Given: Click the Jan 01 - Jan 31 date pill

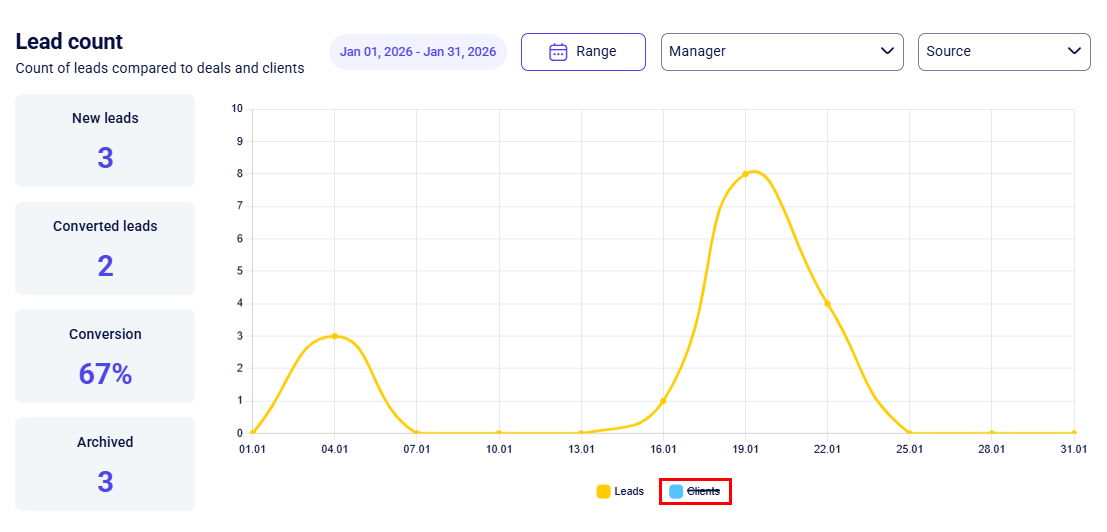Looking at the screenshot, I should [x=418, y=52].
